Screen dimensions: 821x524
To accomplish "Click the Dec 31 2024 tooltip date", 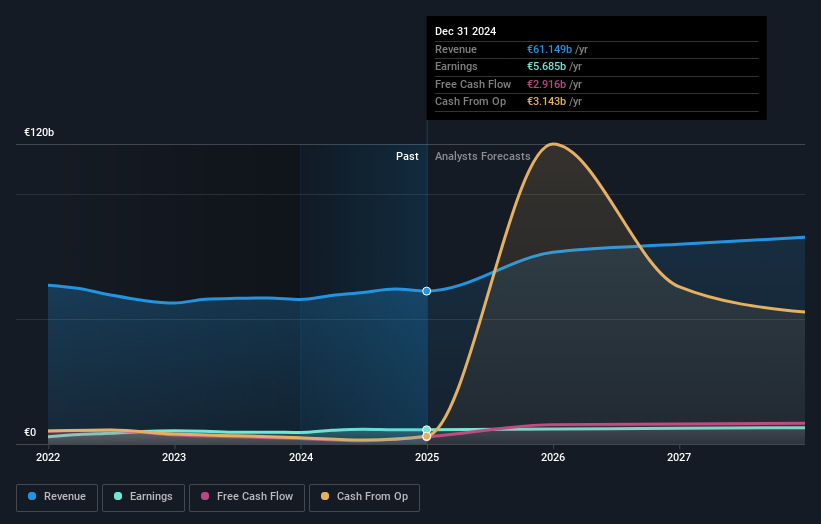I will pyautogui.click(x=465, y=31).
